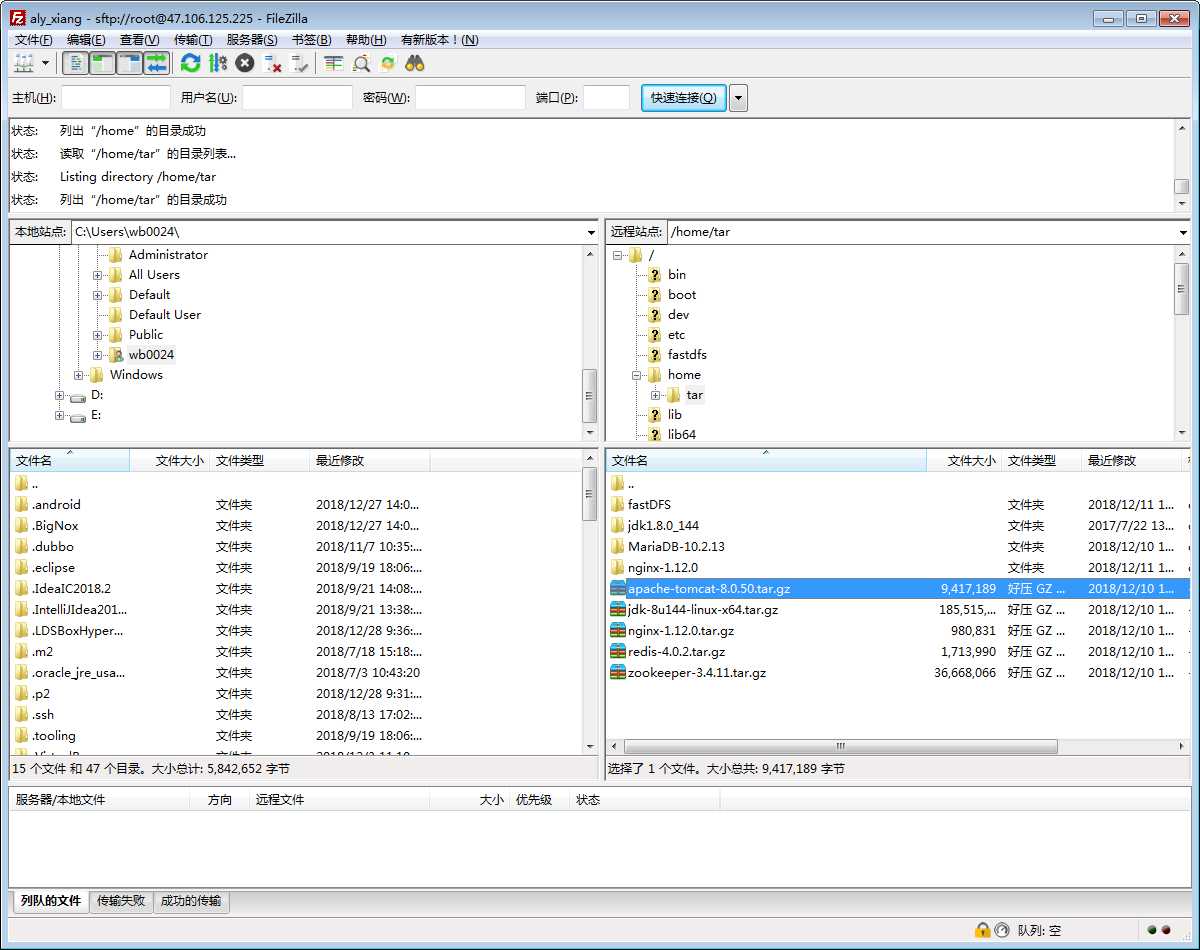Select redis-4.0.2.tar.gz file icon
Viewport: 1200px width, 950px height.
618,652
